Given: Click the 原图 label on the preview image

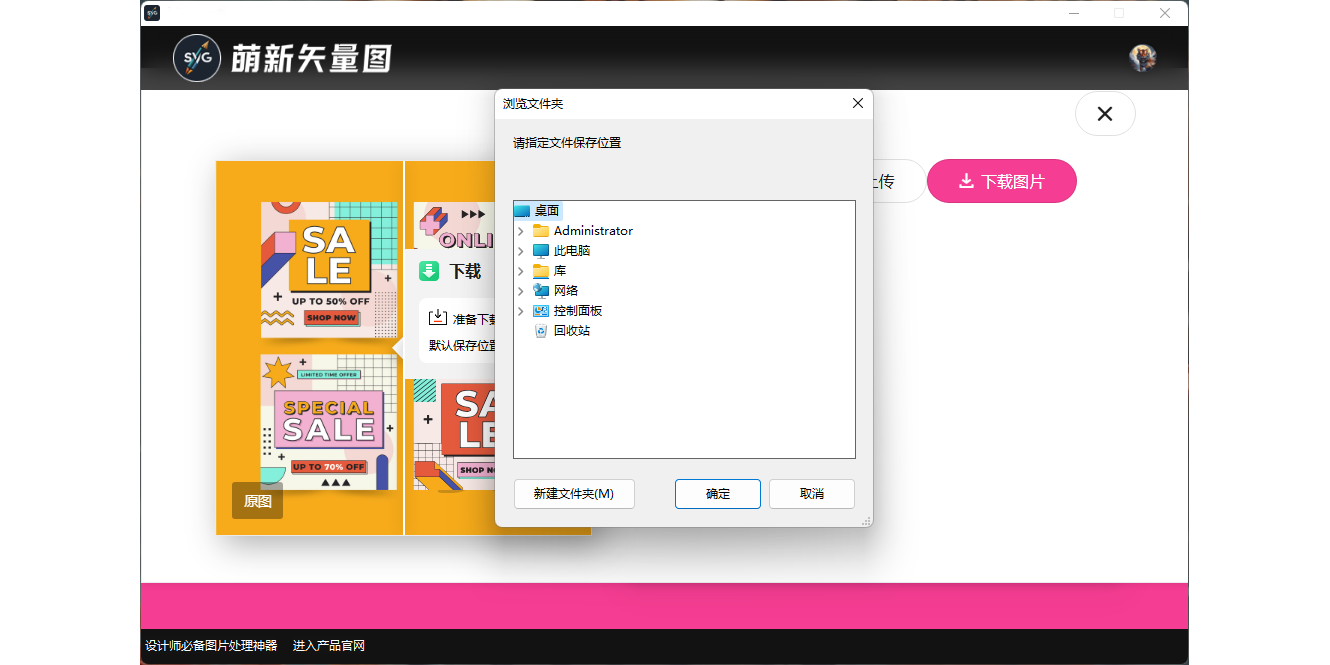Looking at the screenshot, I should click(x=257, y=501).
